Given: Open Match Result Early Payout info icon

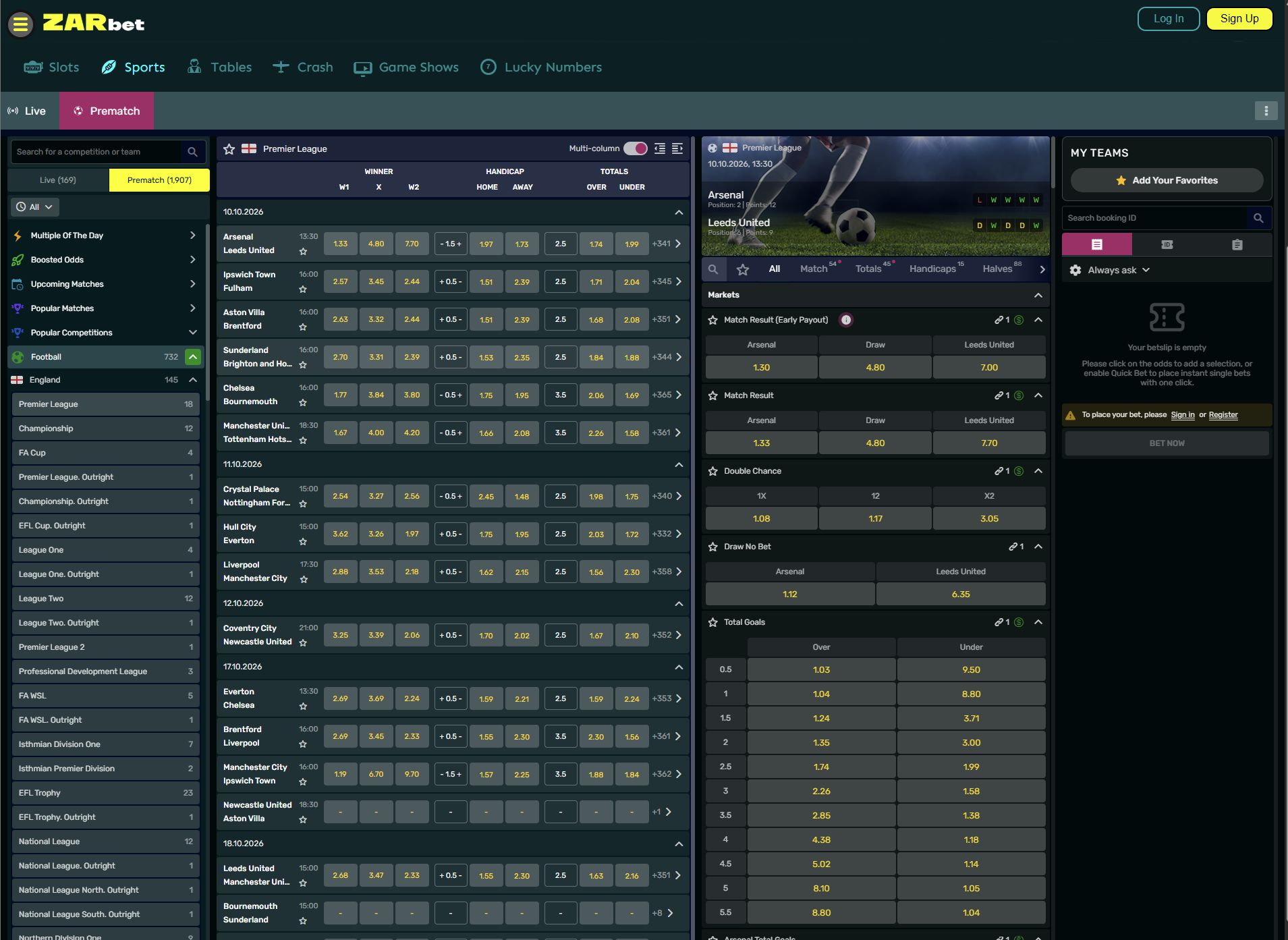Looking at the screenshot, I should 846,320.
